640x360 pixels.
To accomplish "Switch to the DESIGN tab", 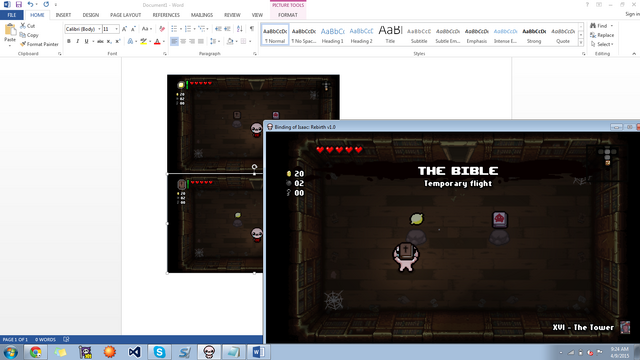I will click(x=91, y=15).
